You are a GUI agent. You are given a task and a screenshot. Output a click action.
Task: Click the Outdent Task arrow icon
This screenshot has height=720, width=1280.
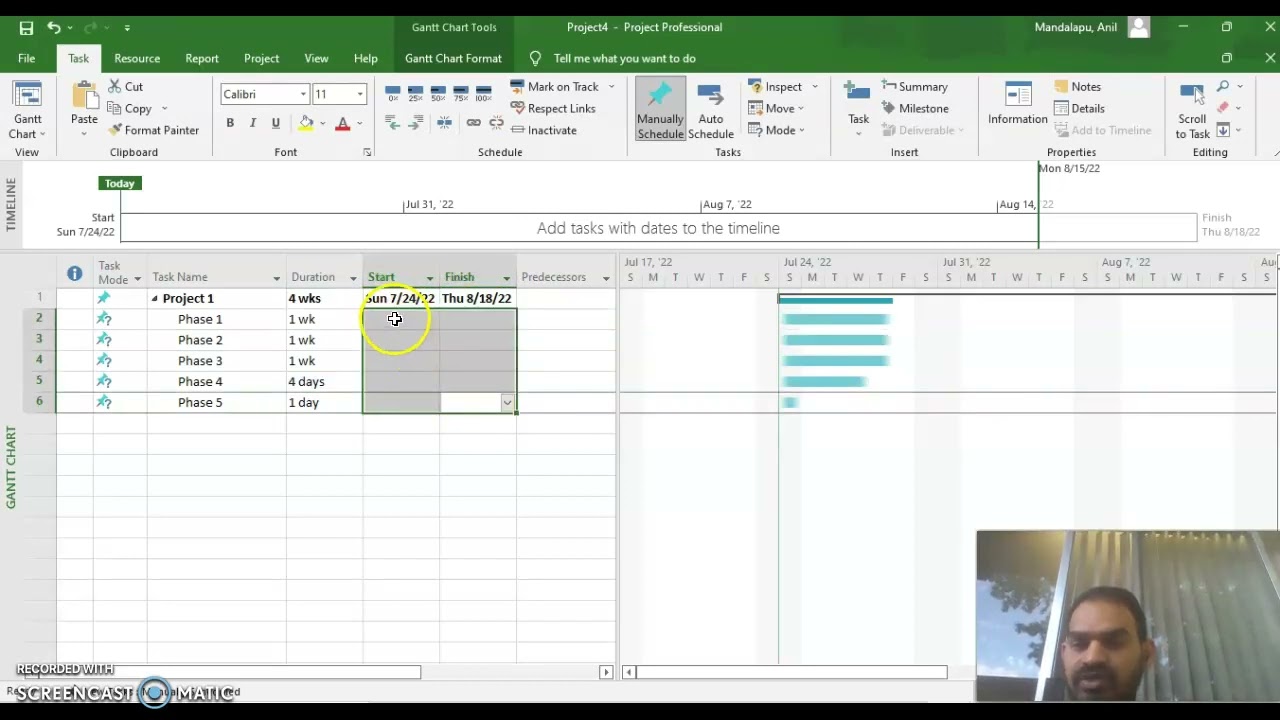click(x=393, y=123)
